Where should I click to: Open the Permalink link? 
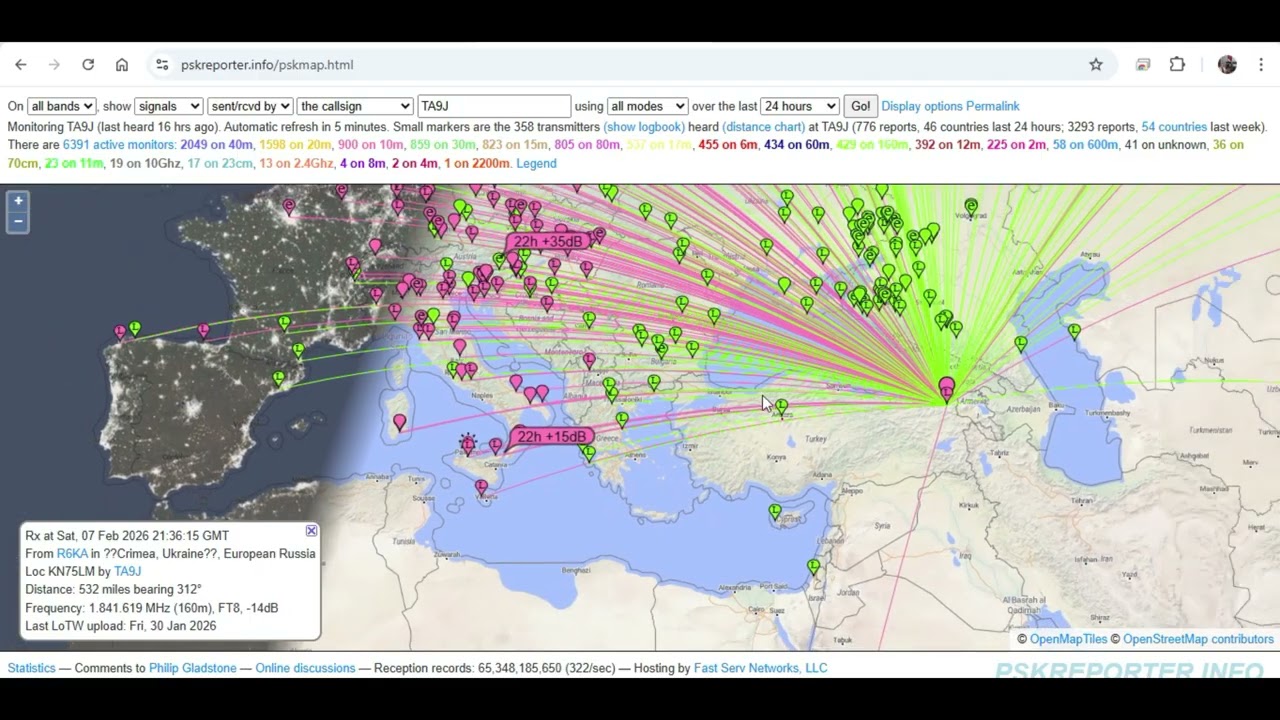pos(993,106)
